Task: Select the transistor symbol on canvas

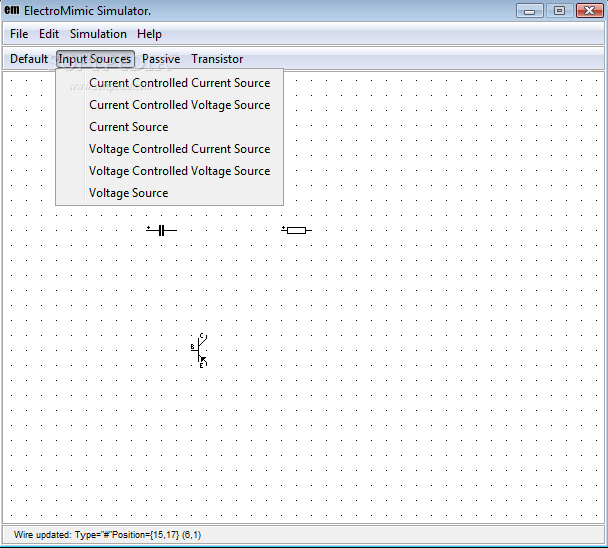Action: 199,351
